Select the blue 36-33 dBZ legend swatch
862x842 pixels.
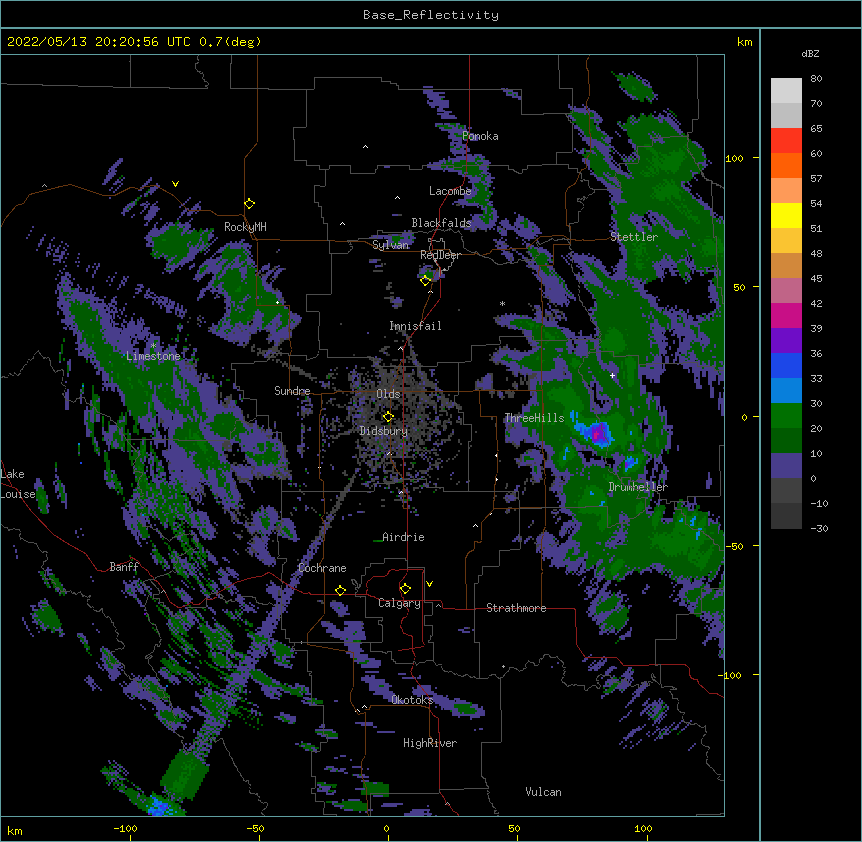click(x=786, y=366)
